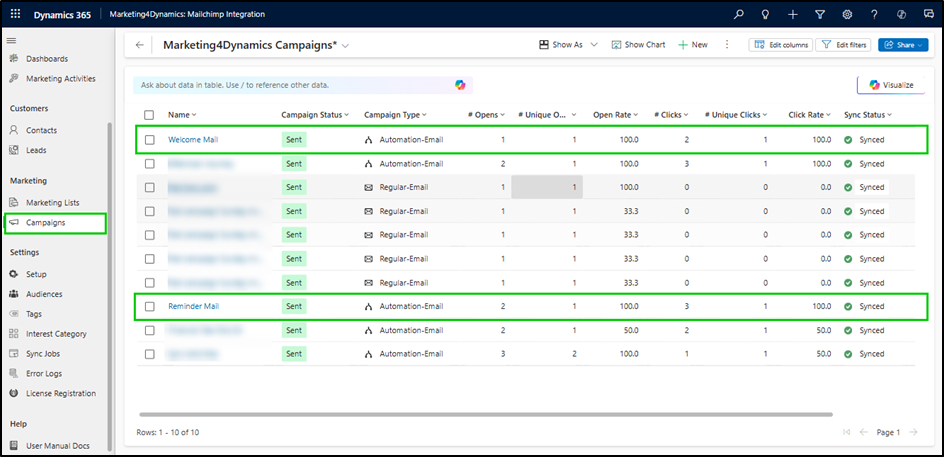This screenshot has width=944, height=457.
Task: Go to first page arrow in pager
Action: click(x=847, y=432)
